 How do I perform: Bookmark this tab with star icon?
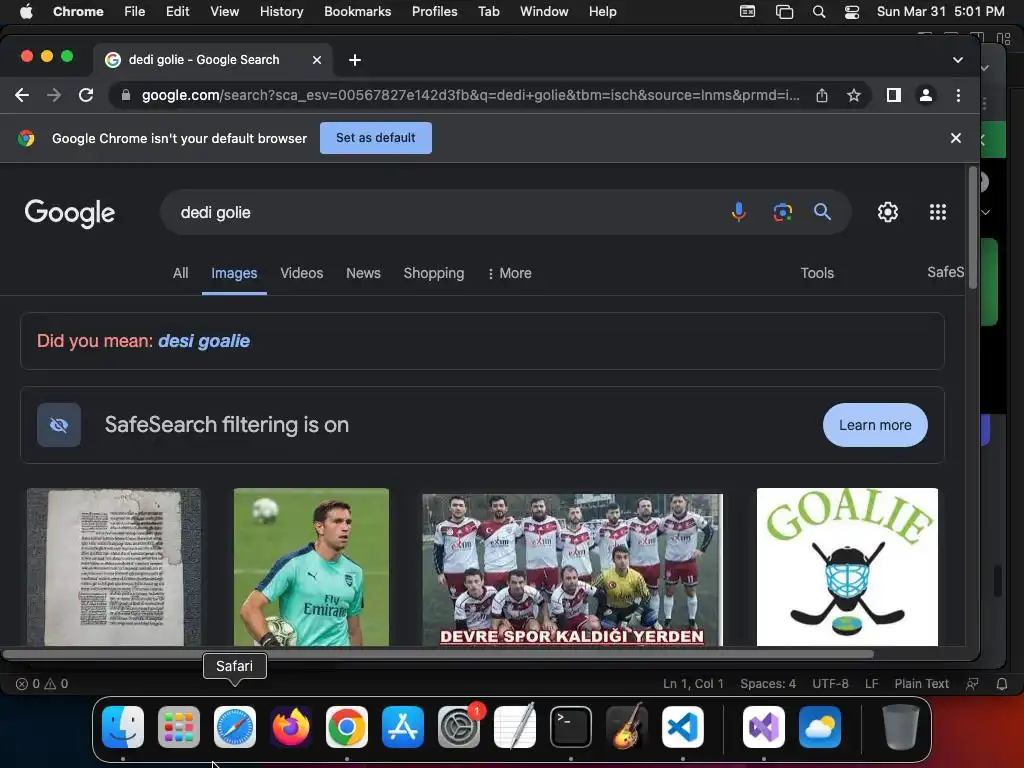point(854,95)
